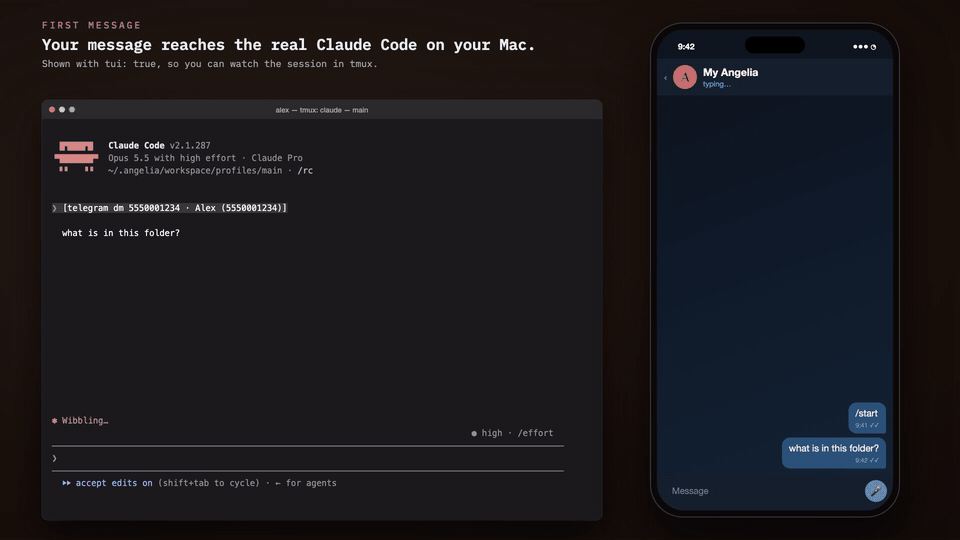Click the "typing..." status under My Angelia
The height and width of the screenshot is (540, 960).
(x=716, y=84)
